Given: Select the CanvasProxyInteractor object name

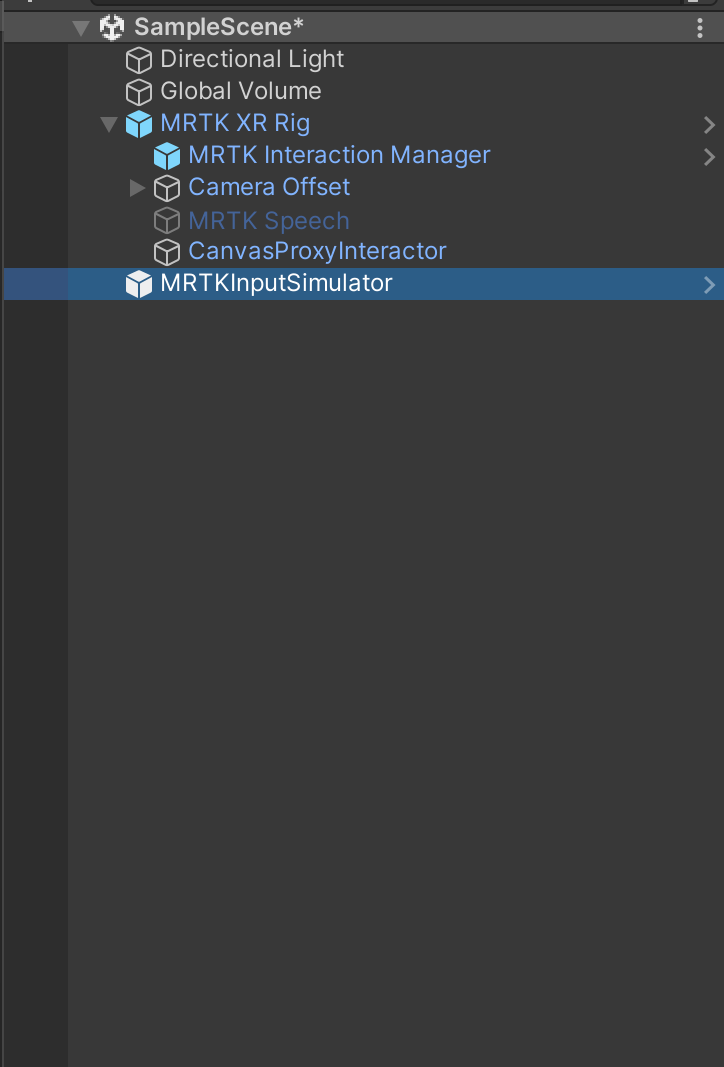Looking at the screenshot, I should point(317,251).
